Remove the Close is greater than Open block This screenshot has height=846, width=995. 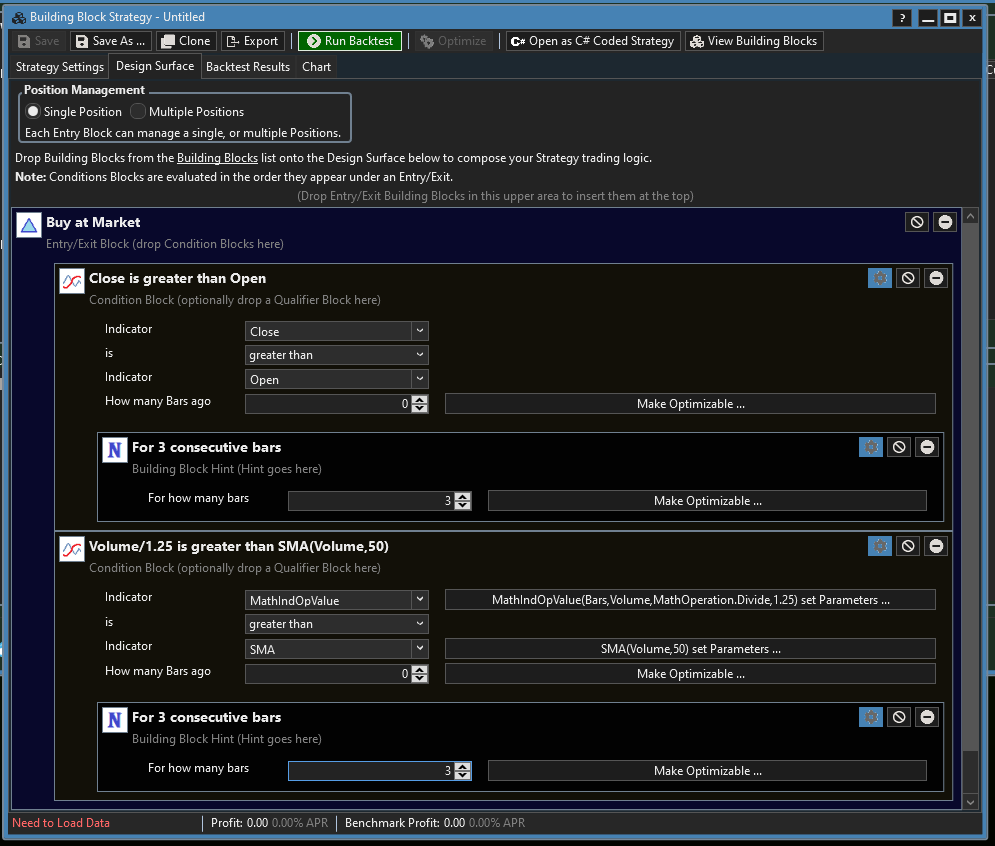(x=936, y=278)
